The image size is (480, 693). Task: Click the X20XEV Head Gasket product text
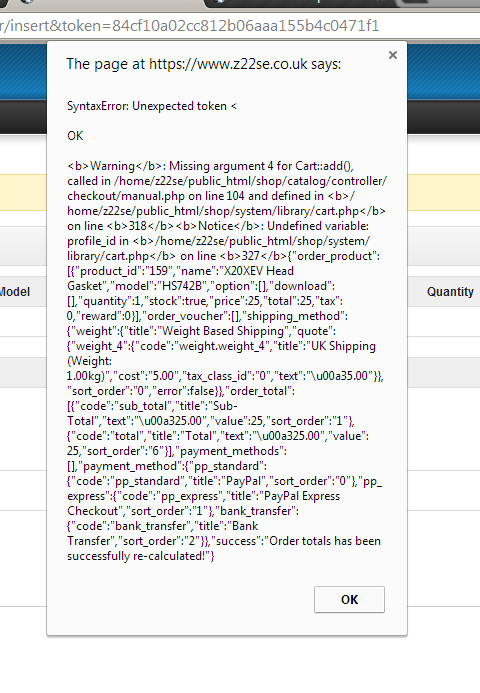click(181, 278)
